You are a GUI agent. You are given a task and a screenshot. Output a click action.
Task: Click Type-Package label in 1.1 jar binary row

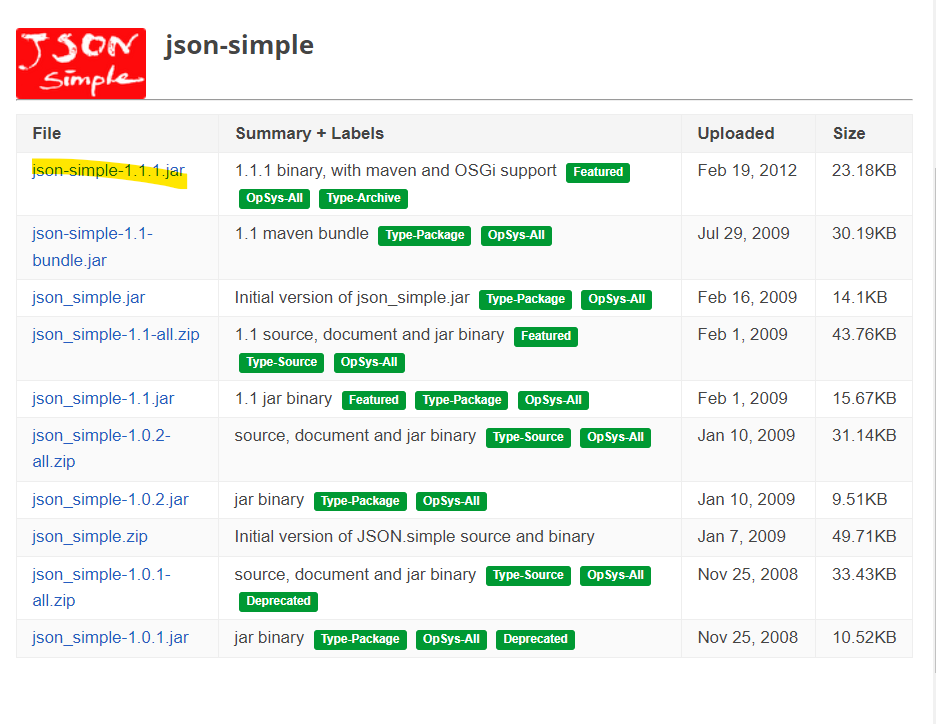[461, 400]
